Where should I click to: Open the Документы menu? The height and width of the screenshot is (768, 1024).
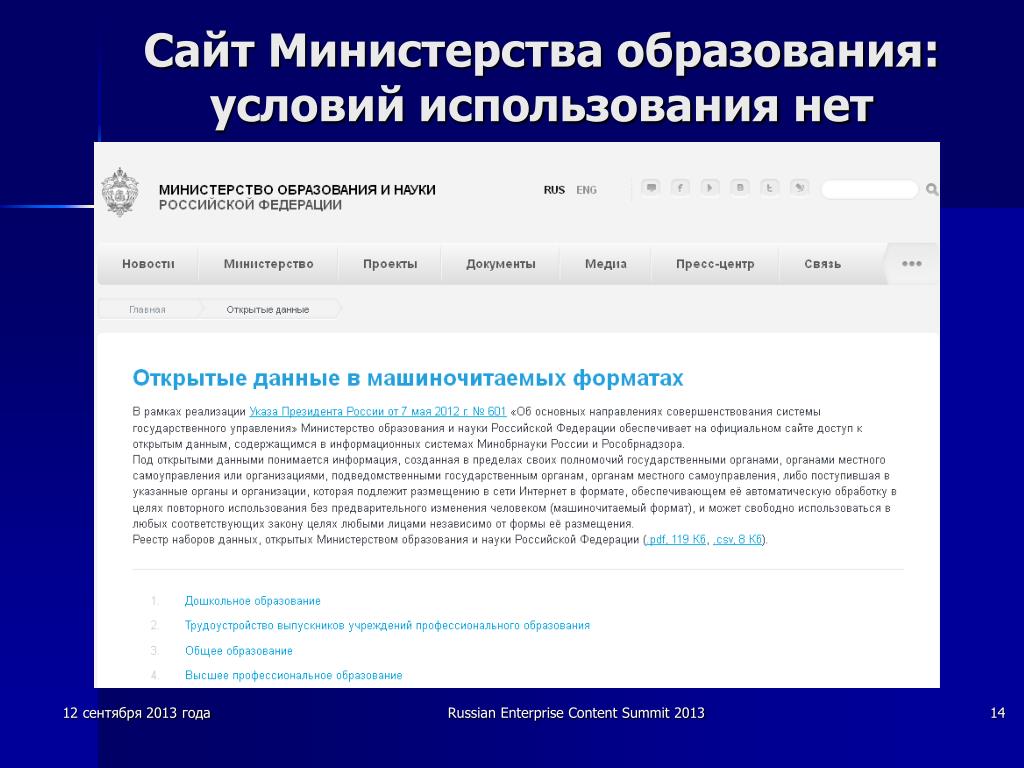[501, 264]
